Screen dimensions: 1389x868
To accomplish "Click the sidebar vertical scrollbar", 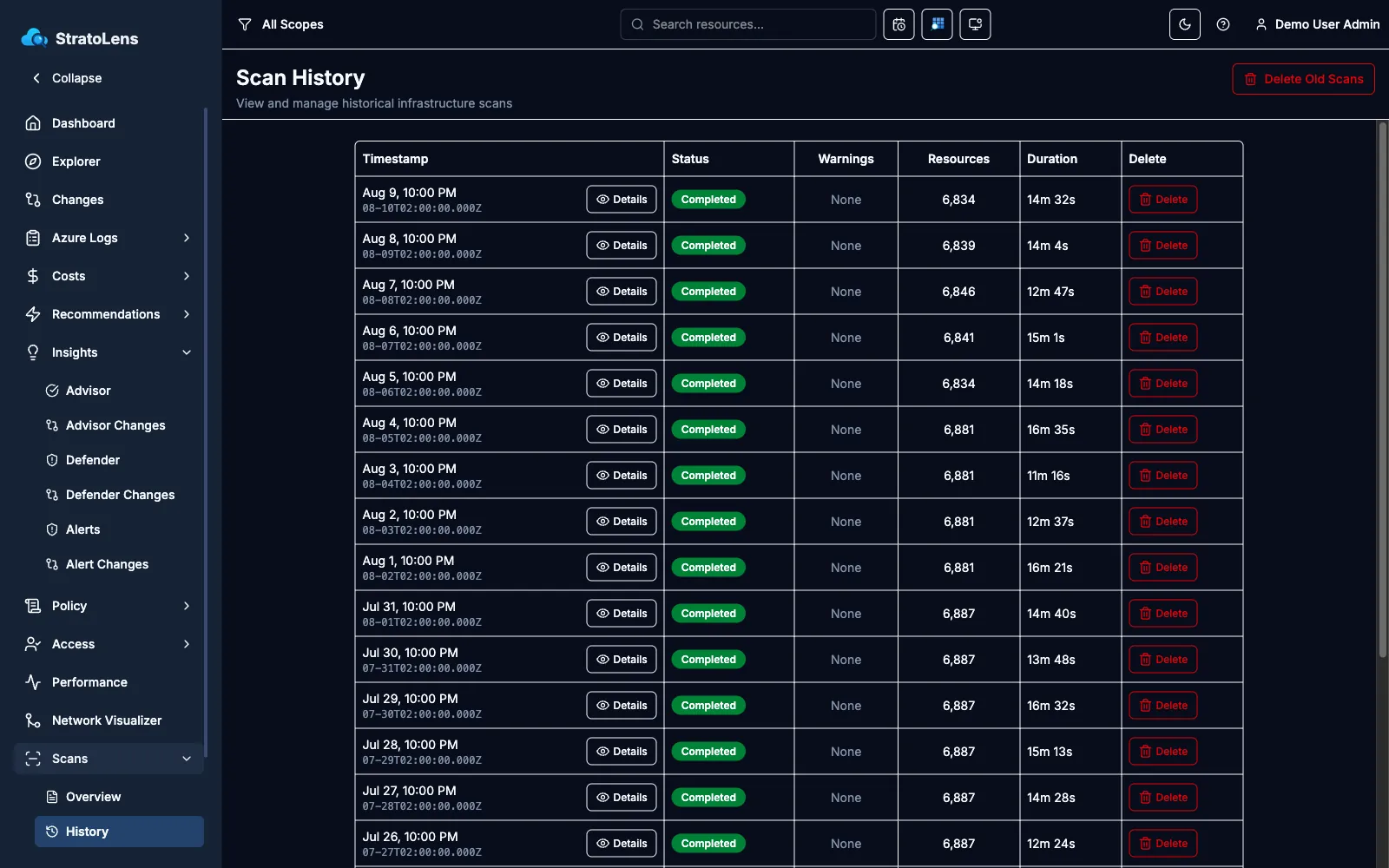I will pos(206,431).
